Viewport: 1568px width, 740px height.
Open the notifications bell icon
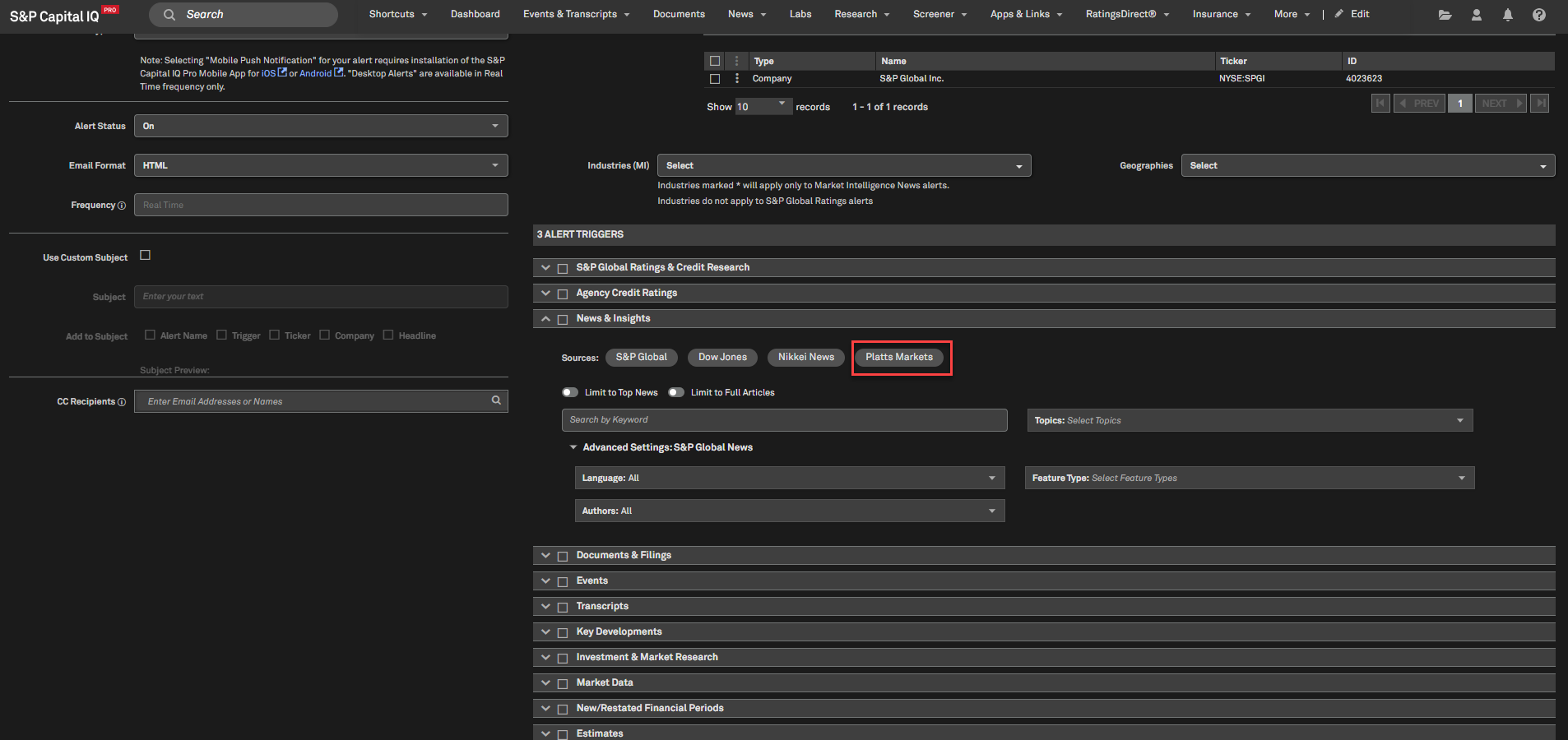click(1508, 15)
